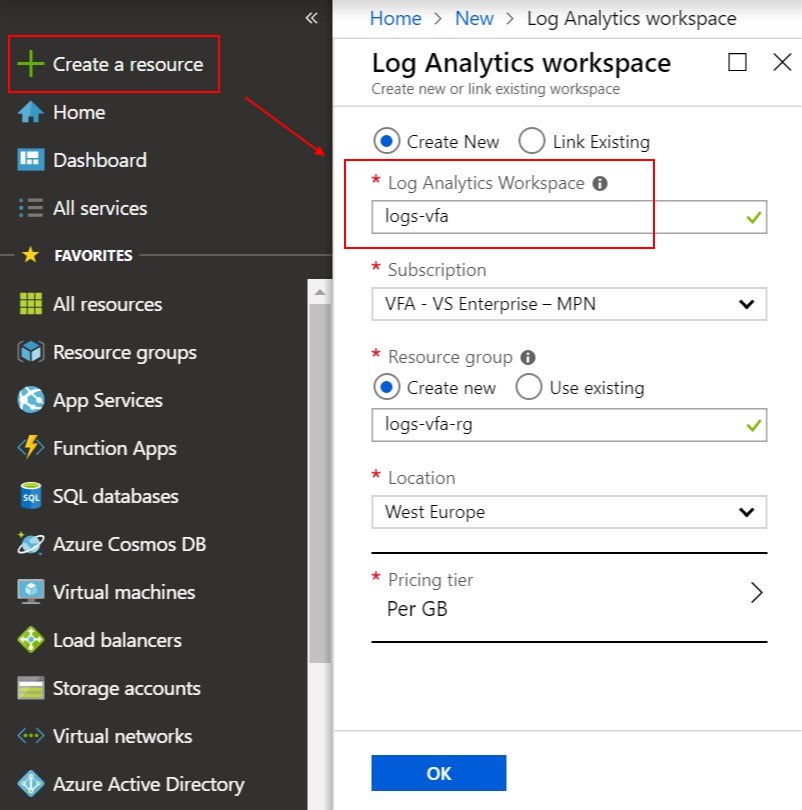Open App Services in favorites
The height and width of the screenshot is (810, 802).
click(x=107, y=400)
